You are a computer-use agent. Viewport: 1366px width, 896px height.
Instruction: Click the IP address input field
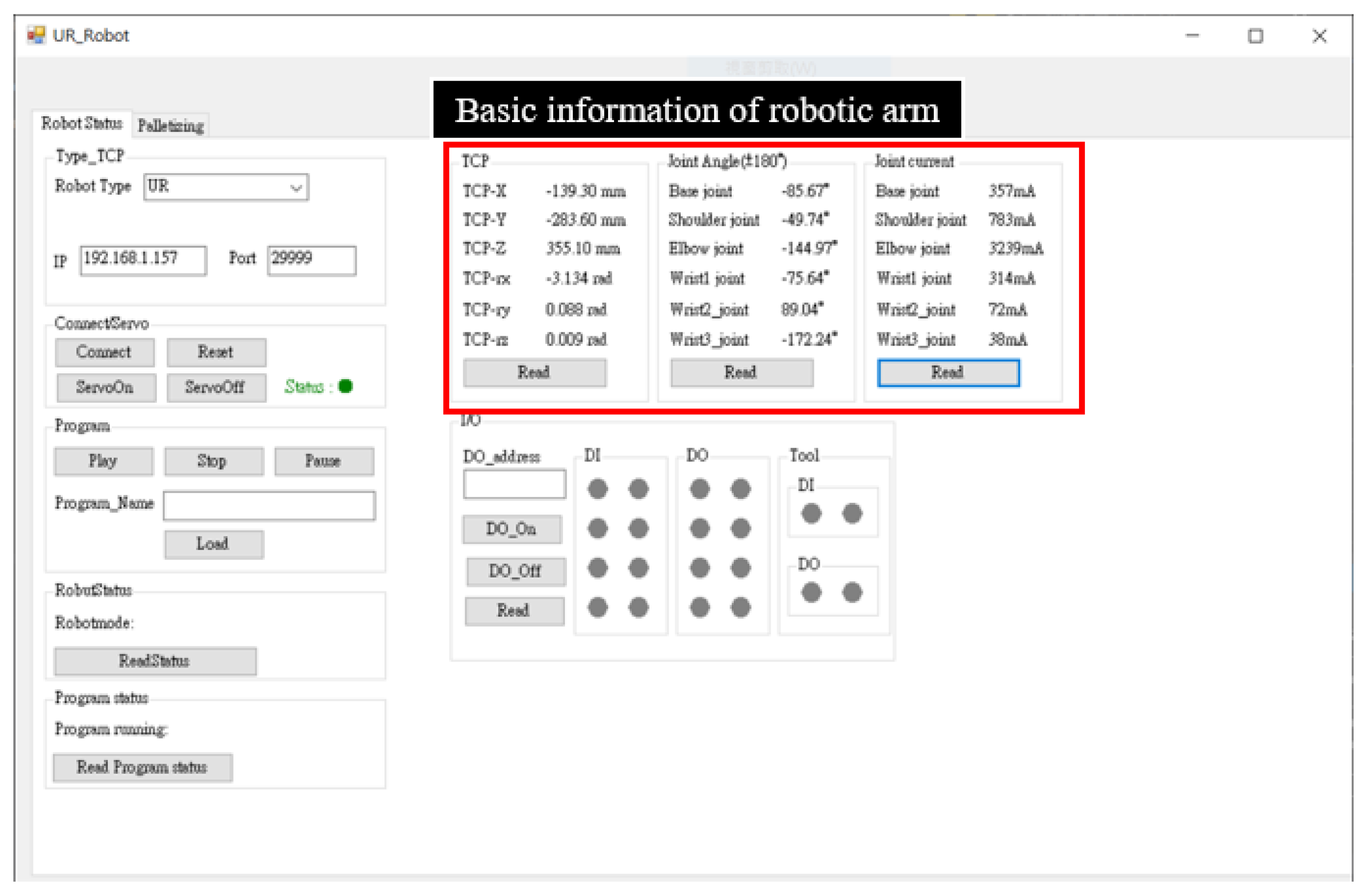coord(143,261)
